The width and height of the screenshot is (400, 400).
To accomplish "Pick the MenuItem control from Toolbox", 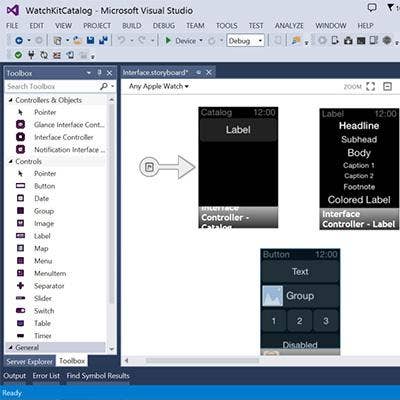I will tap(50, 273).
